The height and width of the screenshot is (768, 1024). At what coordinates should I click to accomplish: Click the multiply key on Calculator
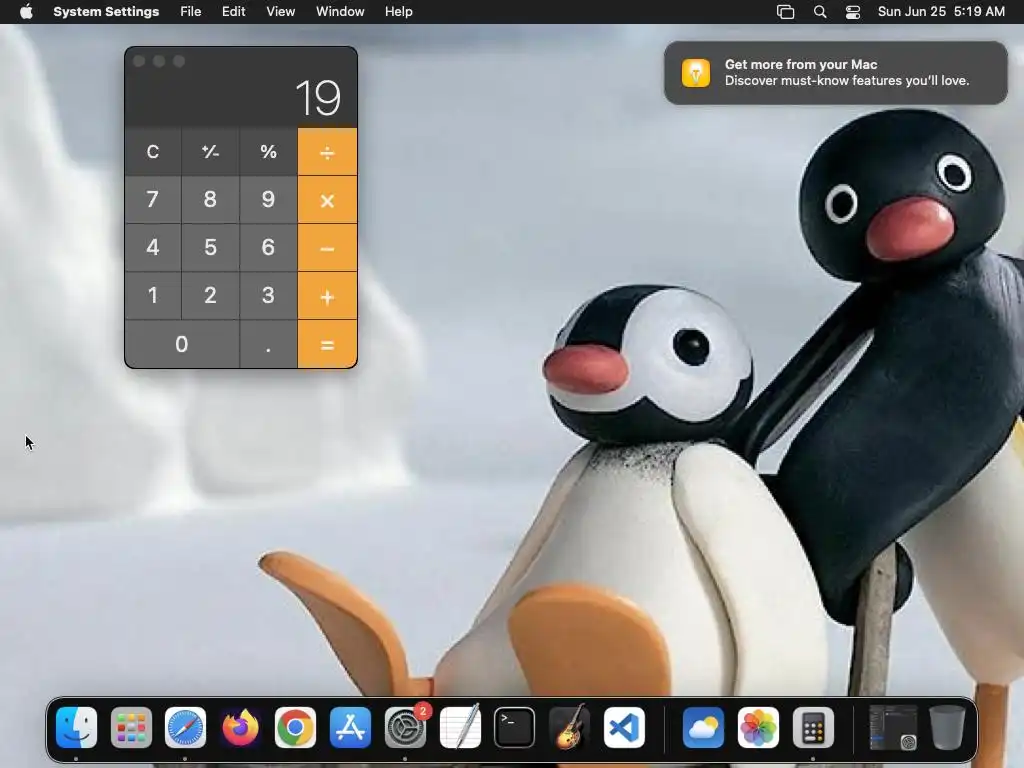tap(327, 200)
